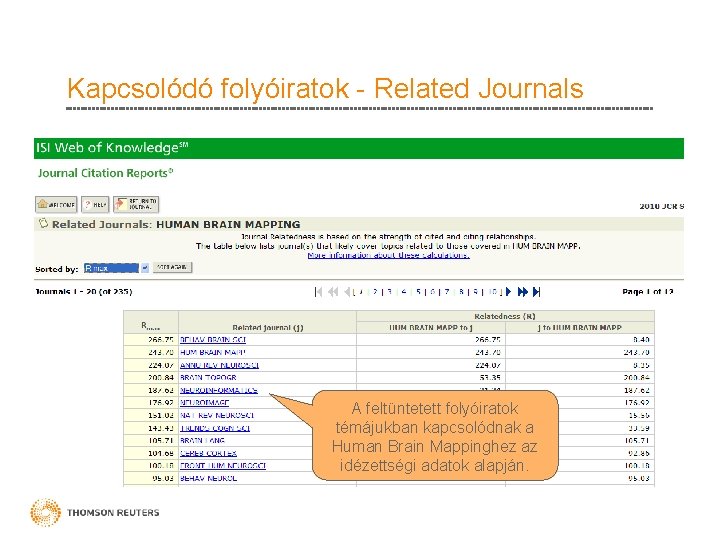
Task: Go to results page 3
Action: [389, 292]
